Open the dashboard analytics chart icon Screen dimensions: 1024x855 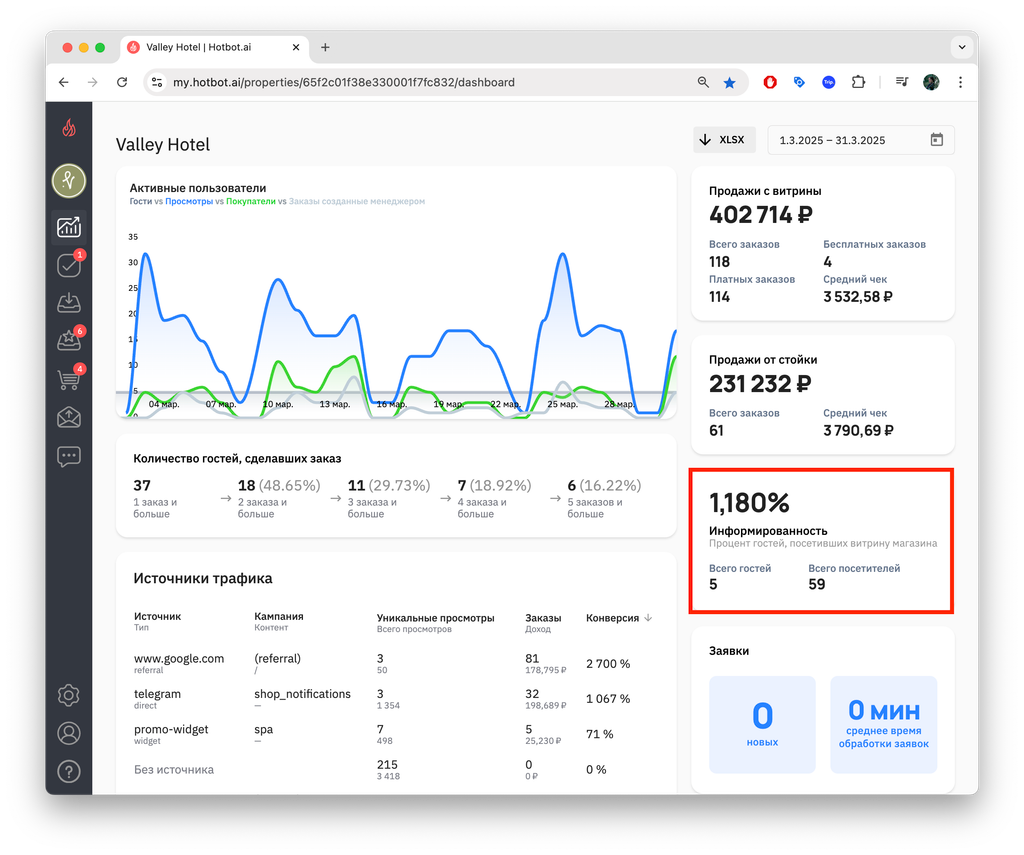point(69,227)
